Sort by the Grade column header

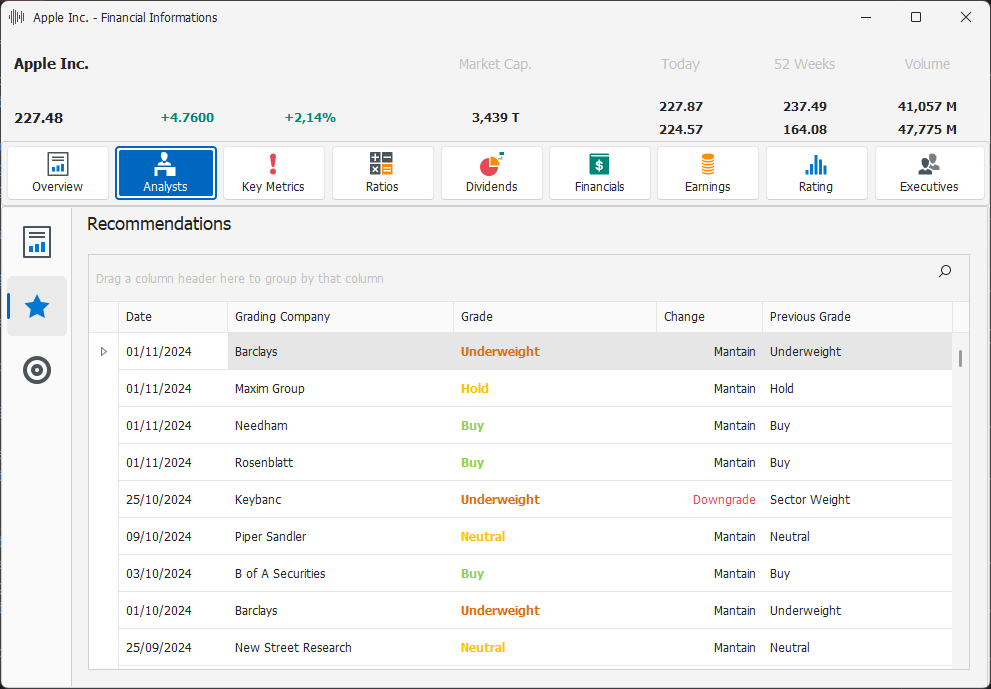point(555,317)
